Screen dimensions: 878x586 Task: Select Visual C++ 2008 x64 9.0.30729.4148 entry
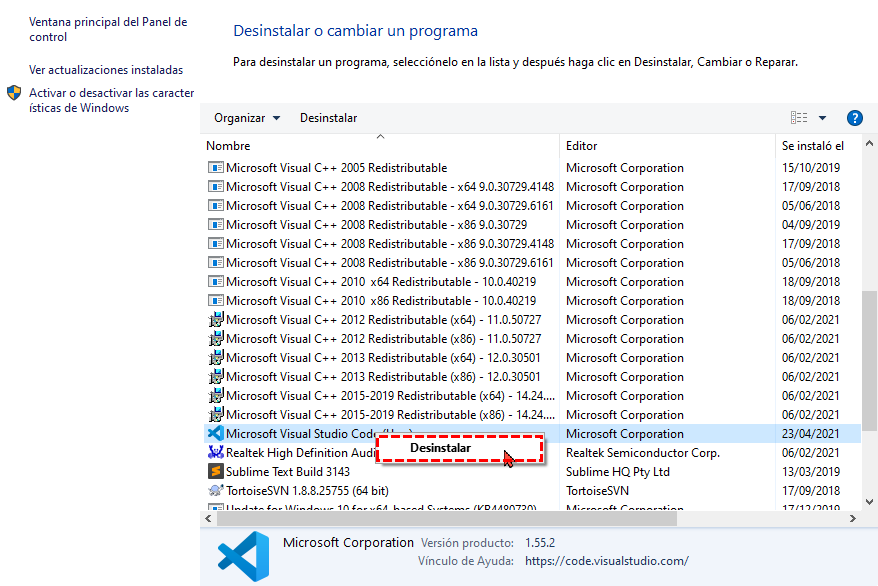(x=390, y=187)
